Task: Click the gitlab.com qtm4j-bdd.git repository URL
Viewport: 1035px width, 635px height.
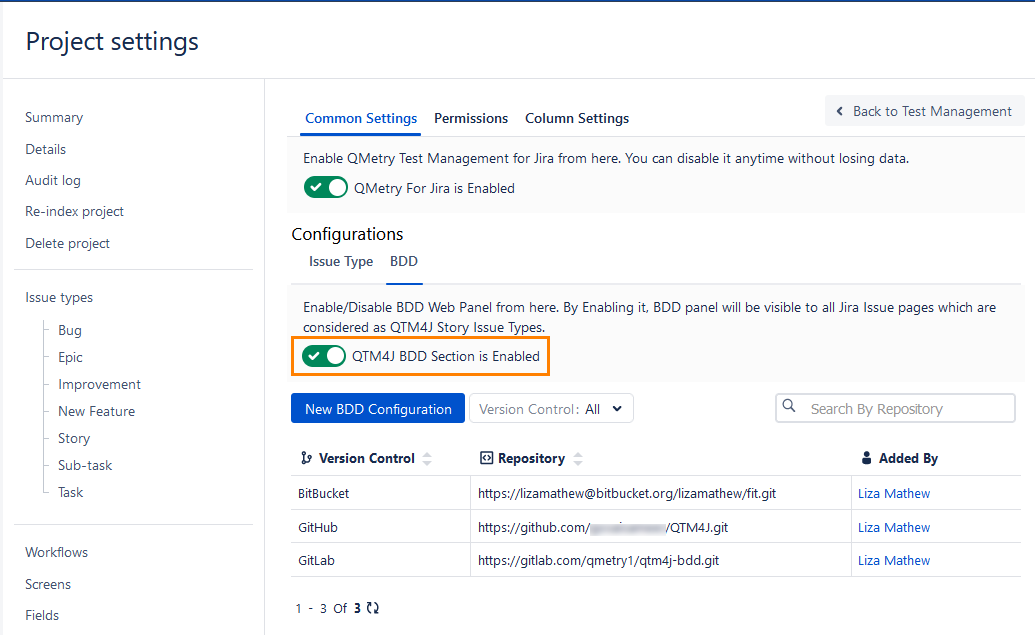Action: pyautogui.click(x=599, y=560)
